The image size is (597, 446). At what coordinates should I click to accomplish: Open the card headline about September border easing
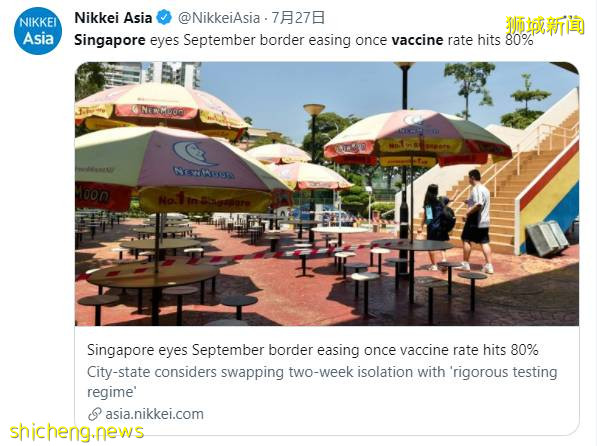[313, 350]
